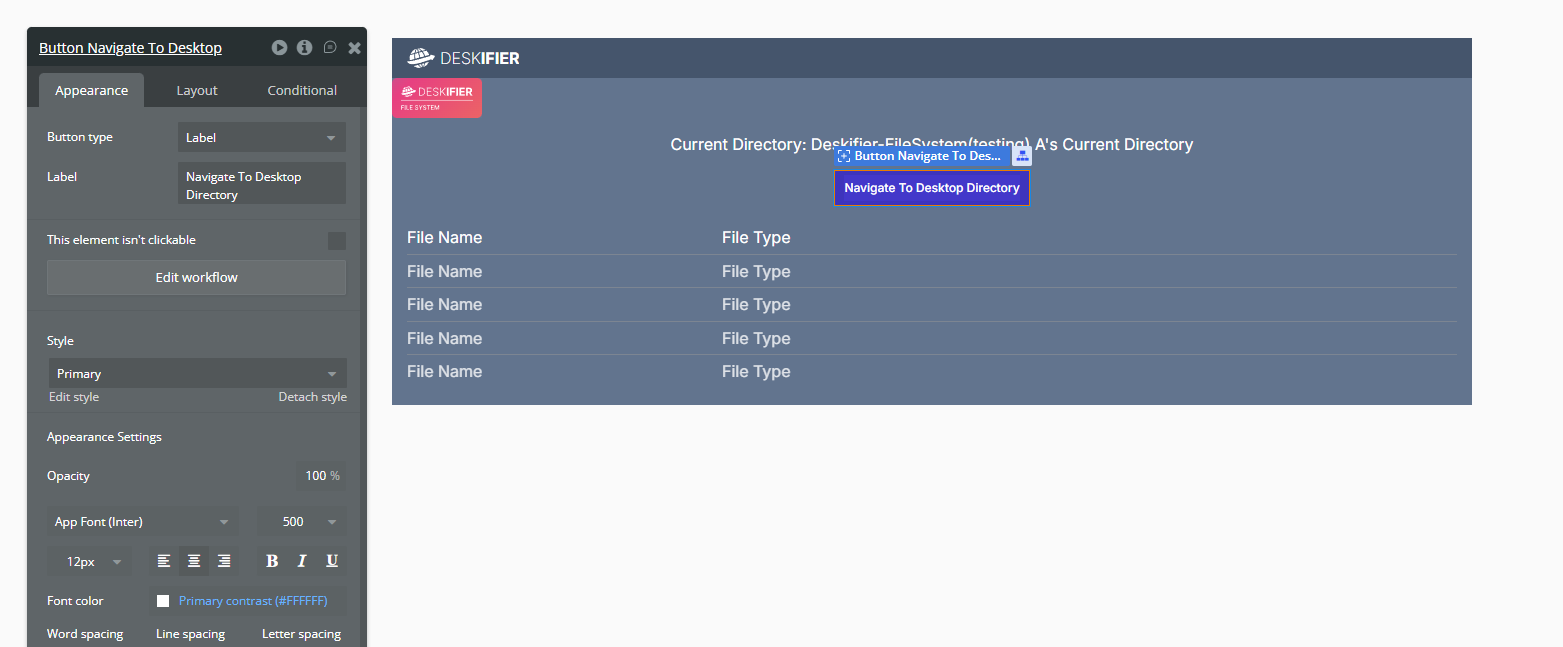The height and width of the screenshot is (647, 1563).
Task: Toggle italic text formatting
Action: 302,561
